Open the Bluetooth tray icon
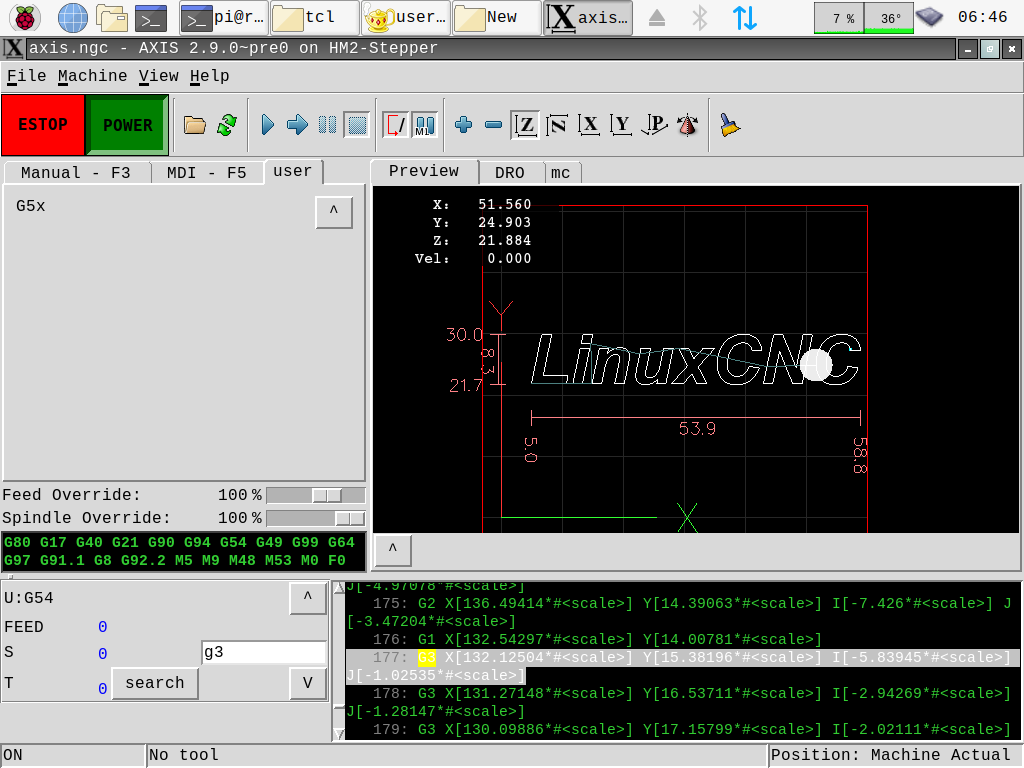The height and width of the screenshot is (768, 1024). [699, 18]
